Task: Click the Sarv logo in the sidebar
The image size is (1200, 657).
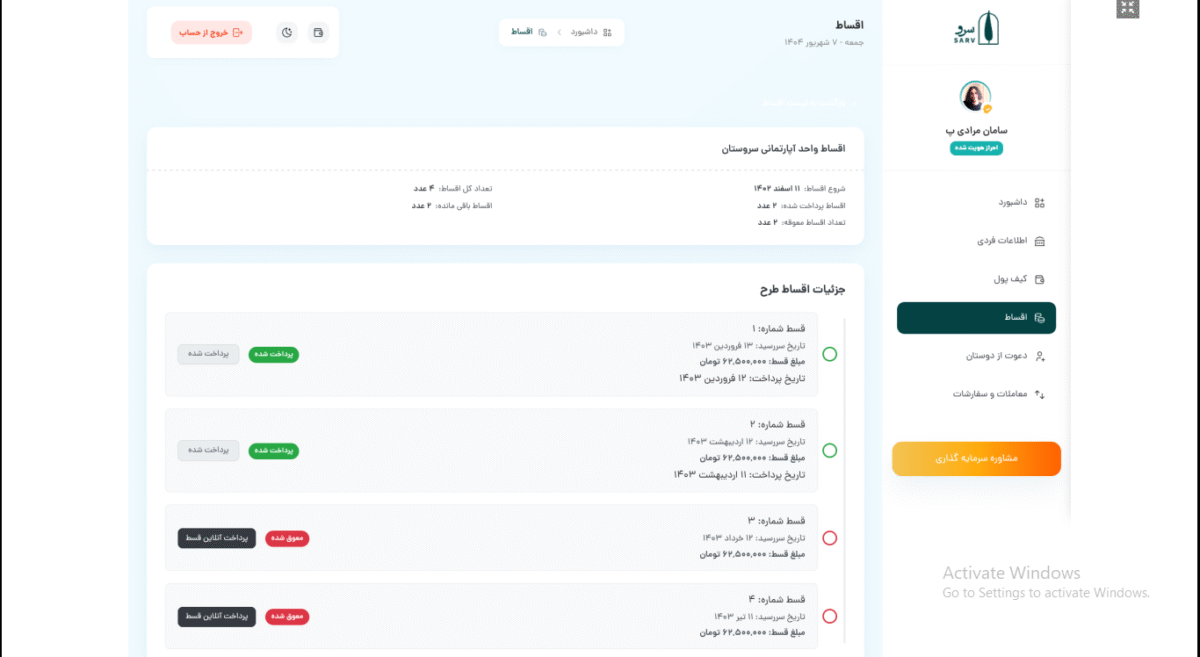Action: pos(976,29)
